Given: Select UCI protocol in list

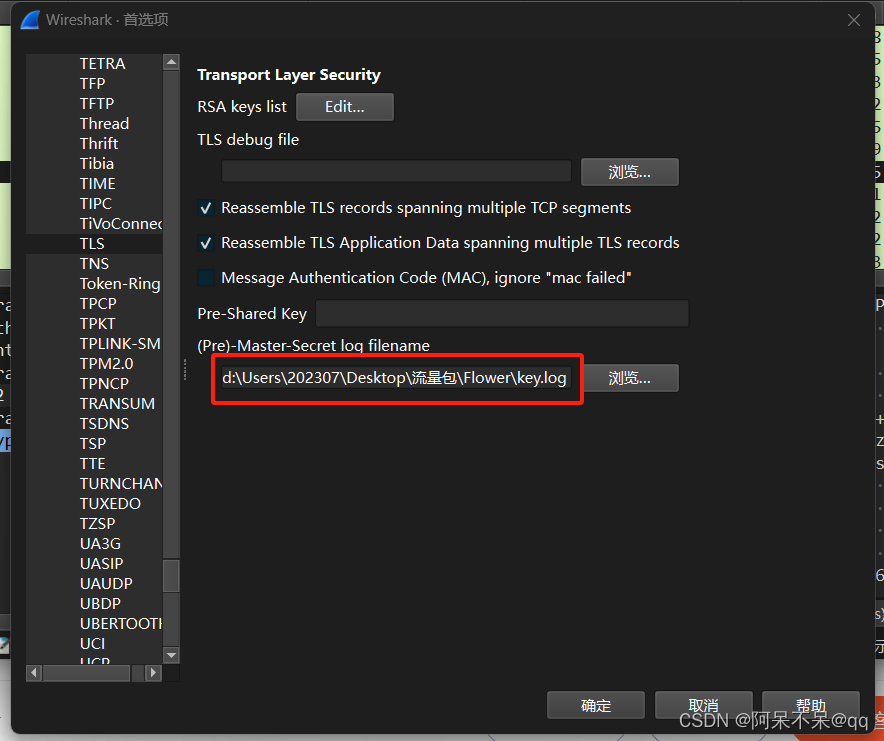Looking at the screenshot, I should [92, 644].
